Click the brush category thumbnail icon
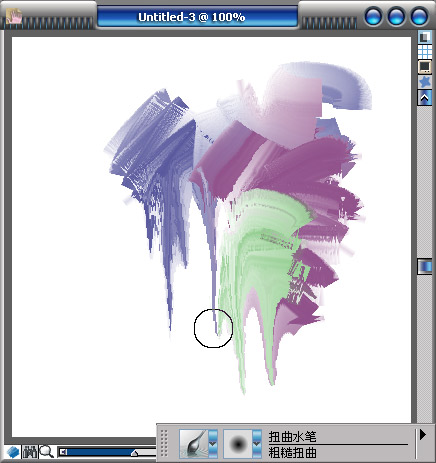 tap(194, 444)
